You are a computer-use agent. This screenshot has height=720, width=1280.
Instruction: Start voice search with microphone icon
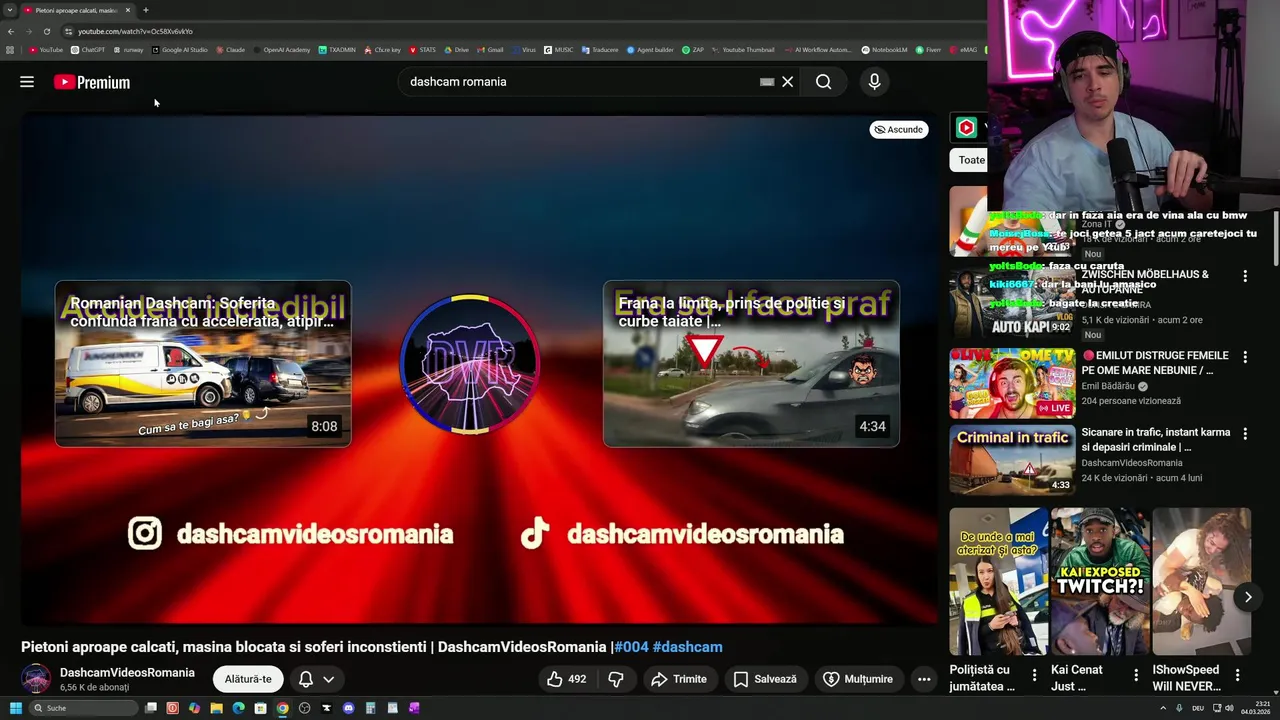(x=874, y=82)
